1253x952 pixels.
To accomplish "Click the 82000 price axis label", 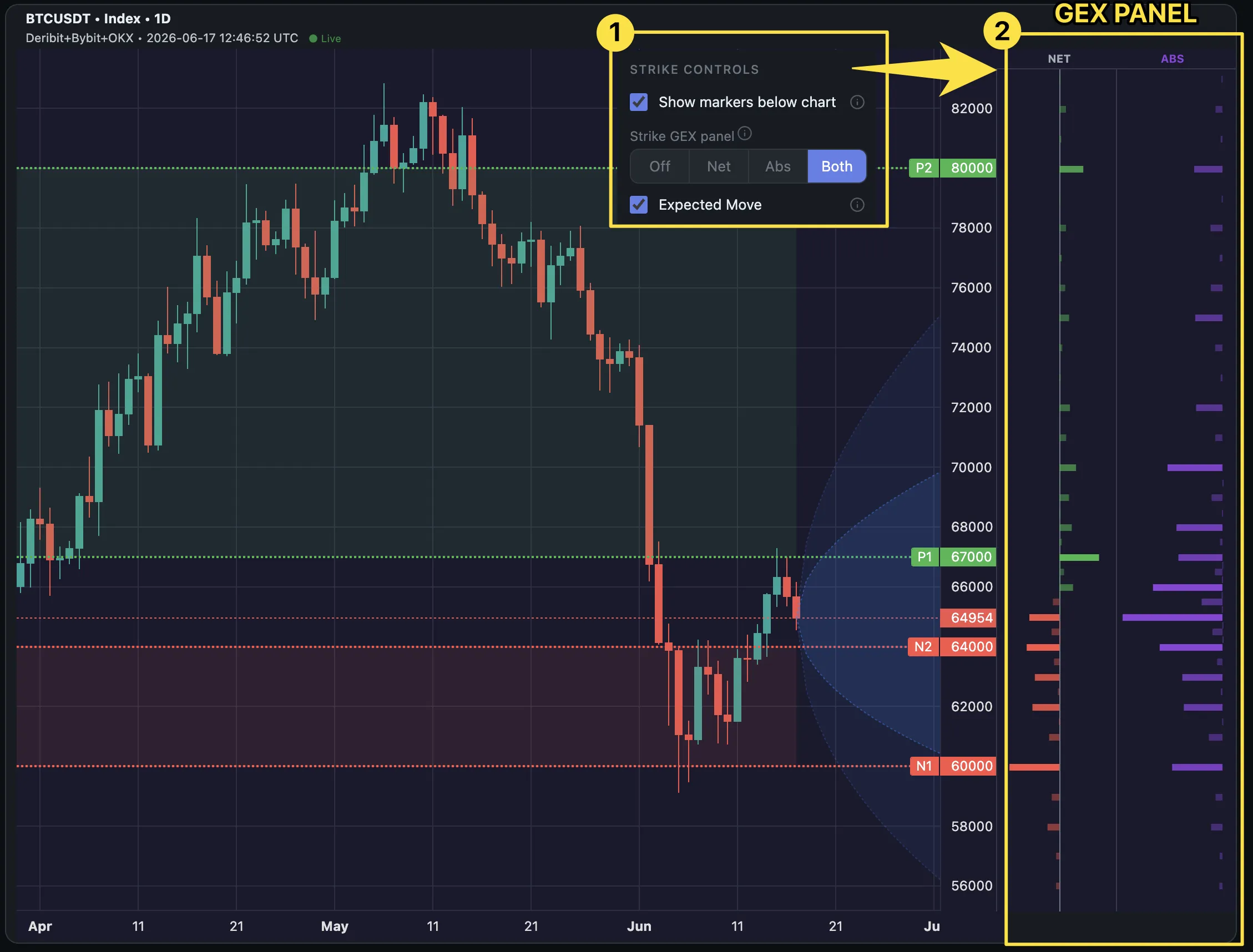I will (971, 108).
